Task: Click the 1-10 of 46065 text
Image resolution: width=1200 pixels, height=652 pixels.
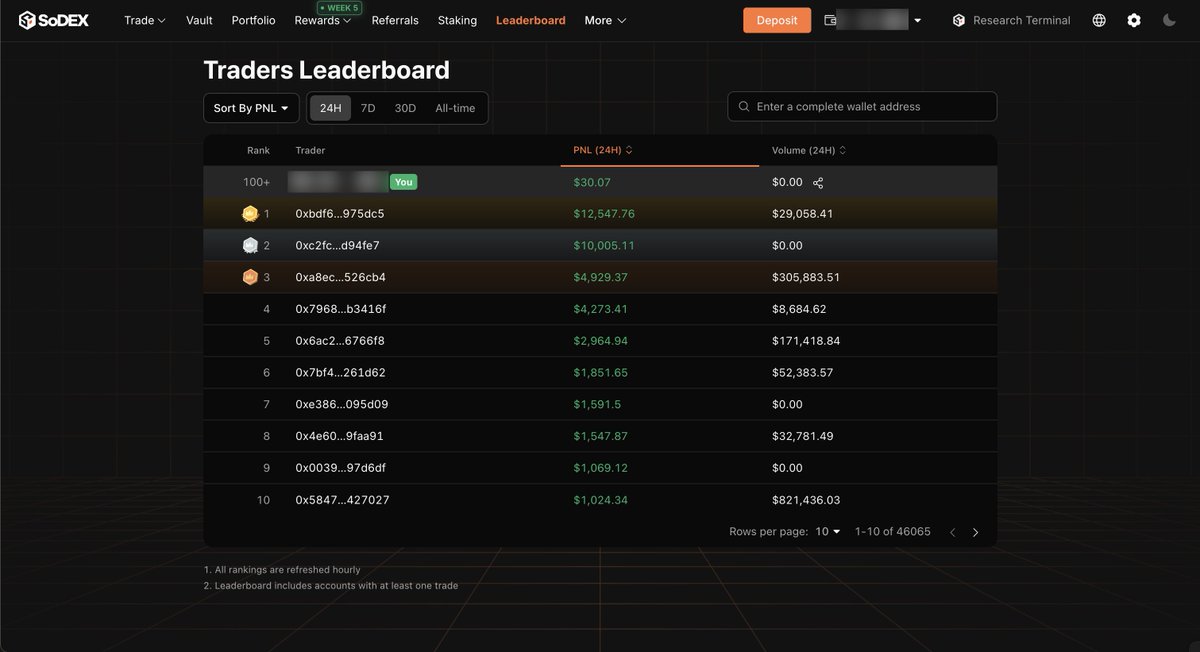Action: [893, 532]
